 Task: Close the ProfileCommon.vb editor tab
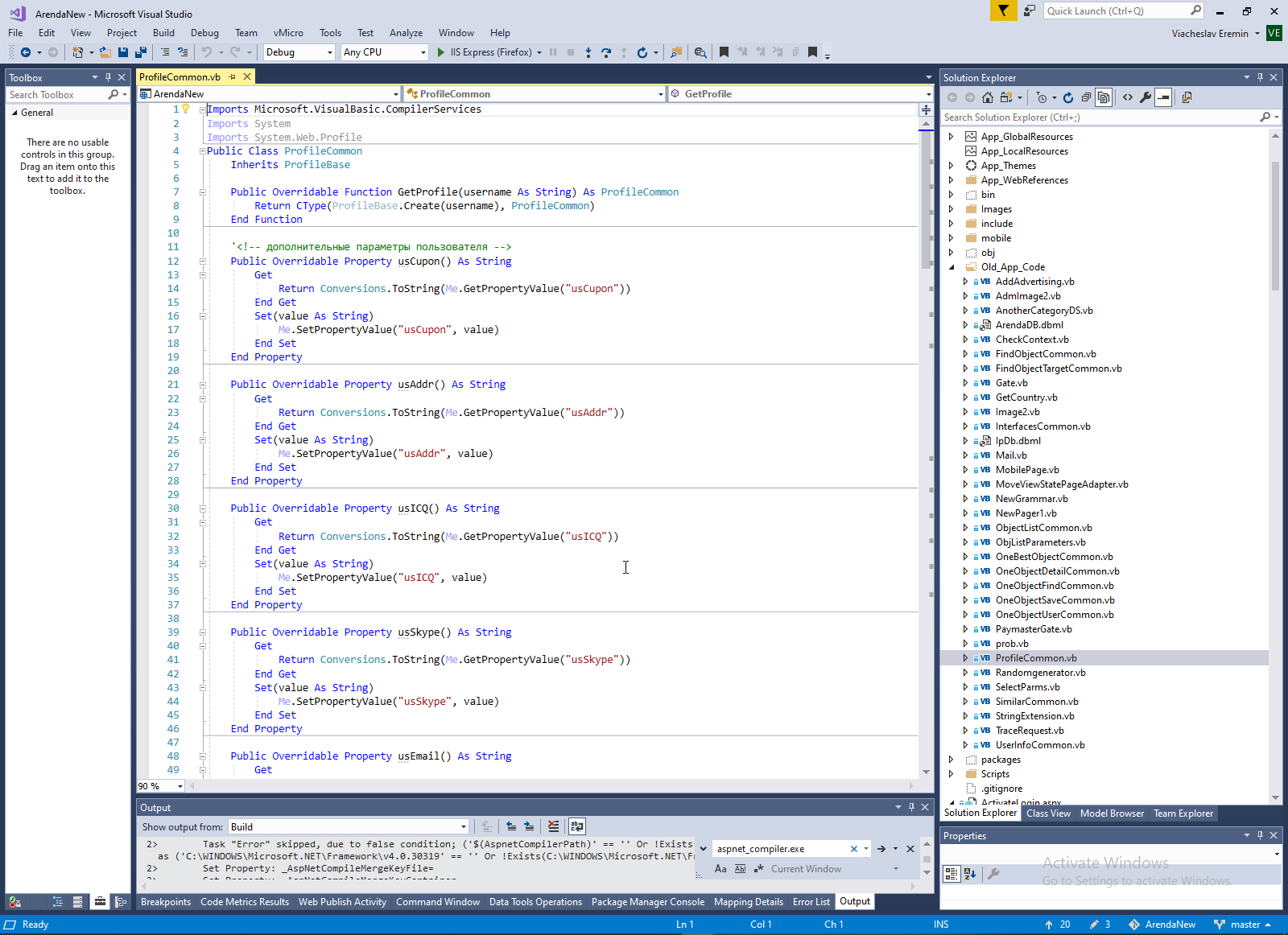[x=247, y=76]
